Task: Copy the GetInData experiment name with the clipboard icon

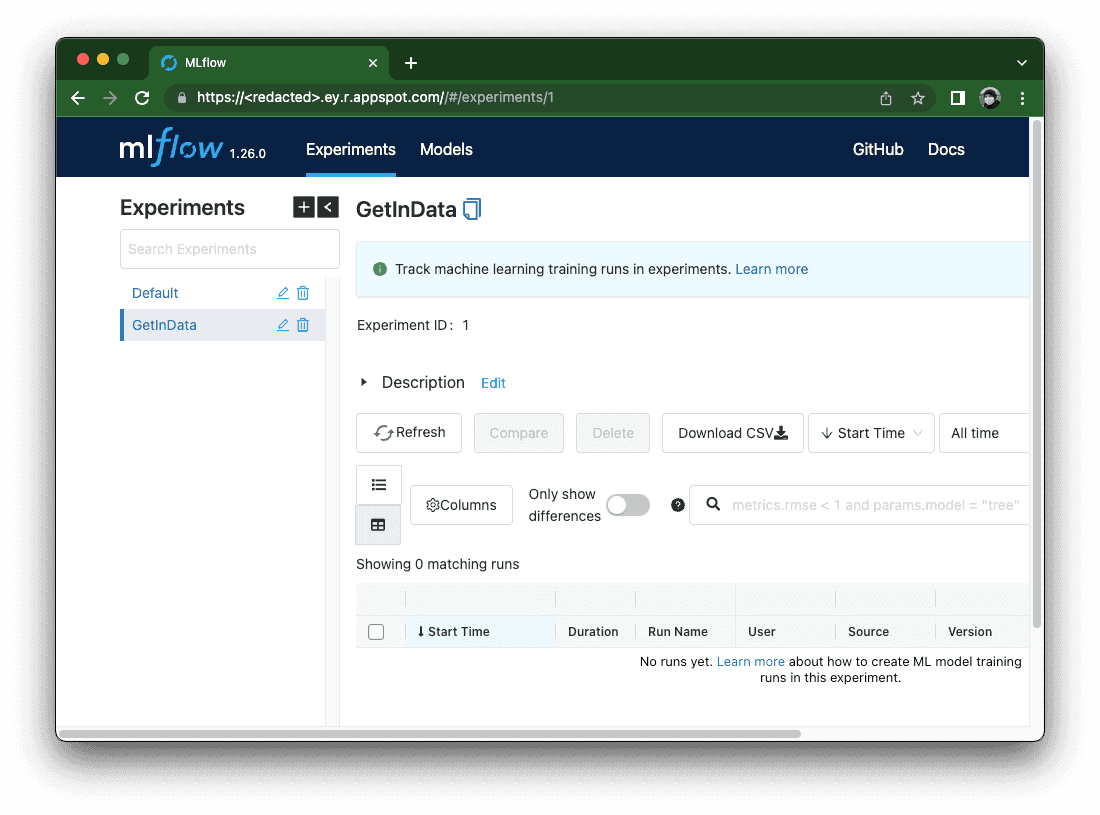Action: [x=472, y=209]
